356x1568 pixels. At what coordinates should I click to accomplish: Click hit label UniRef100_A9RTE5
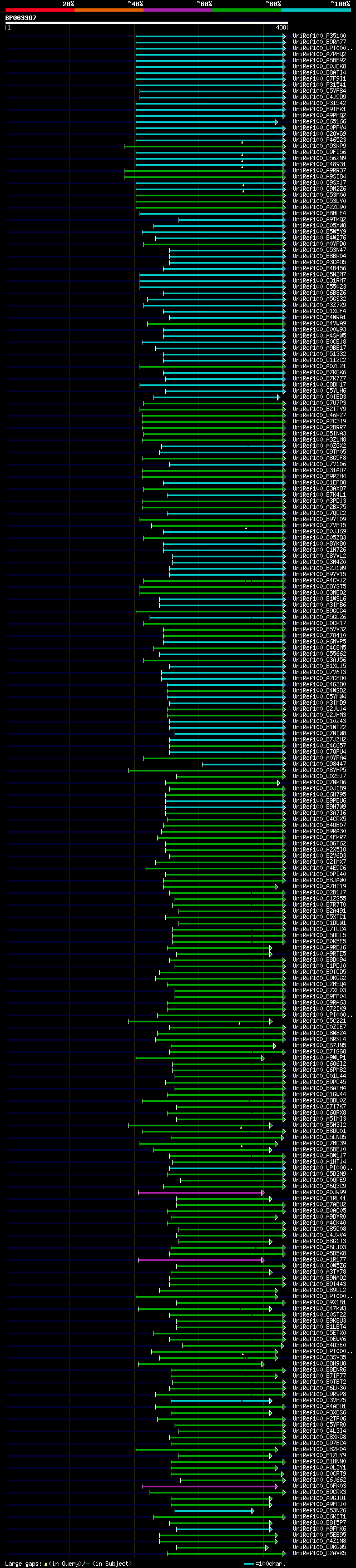point(319,954)
